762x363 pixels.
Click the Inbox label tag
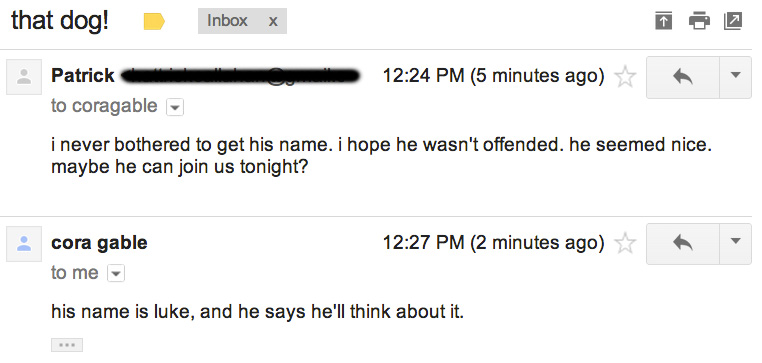point(227,21)
